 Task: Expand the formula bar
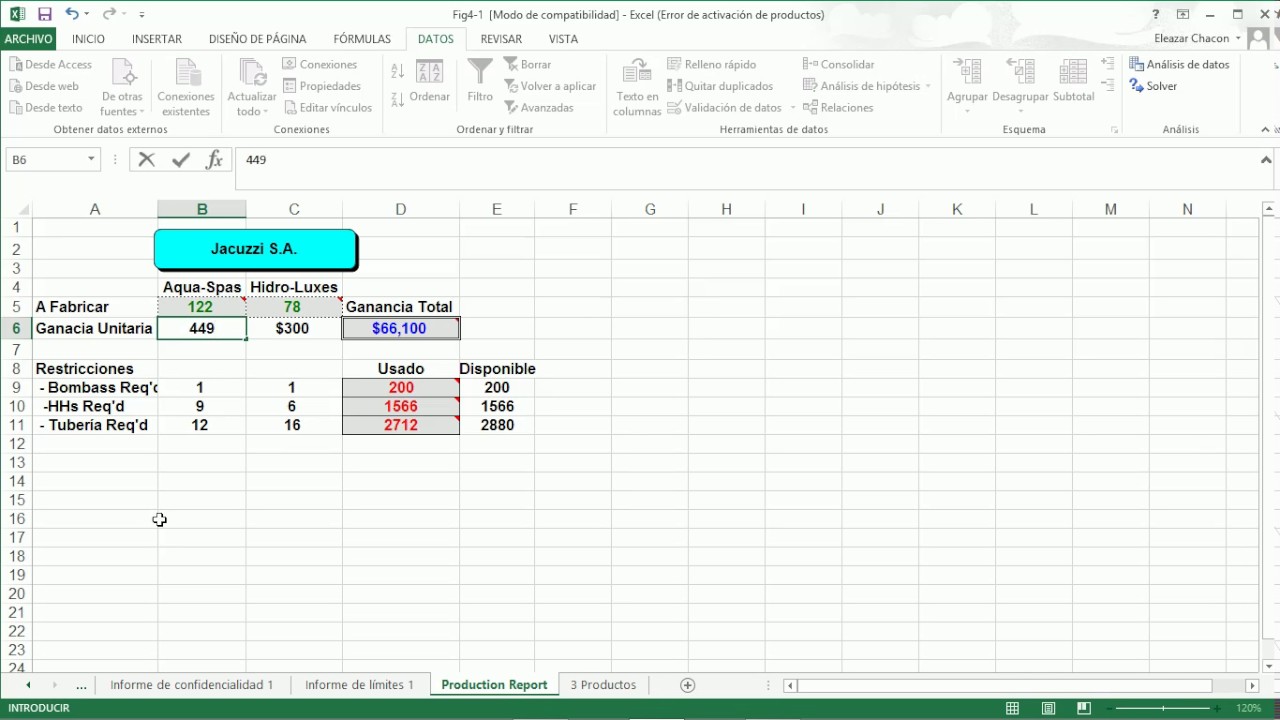click(x=1266, y=160)
